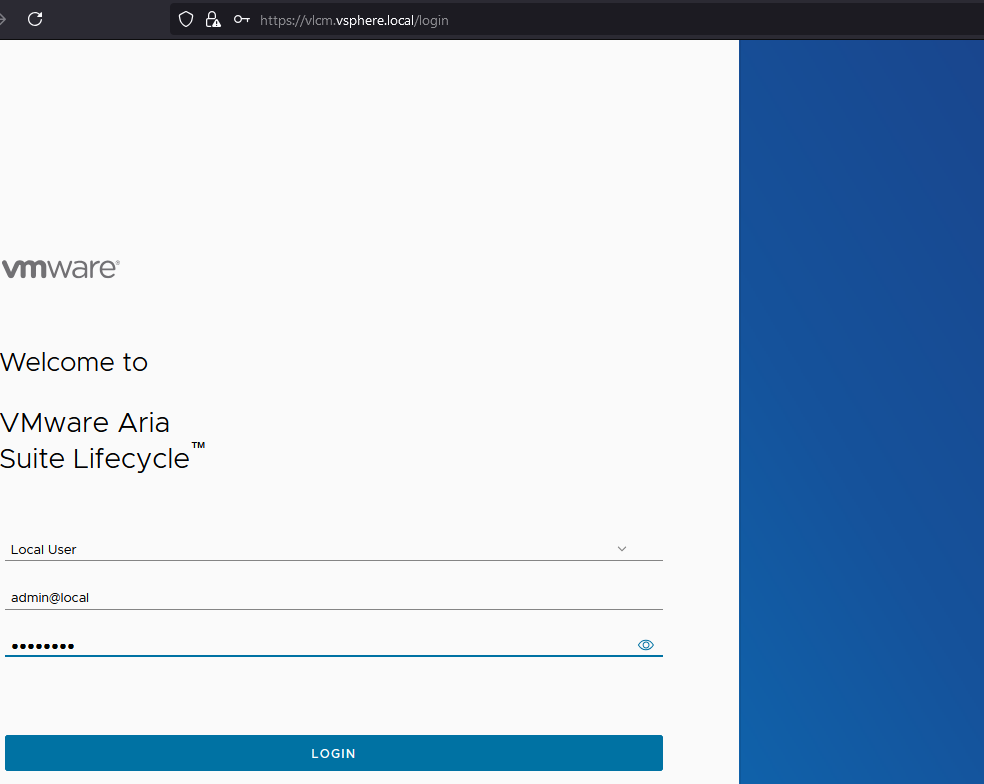Click the 'VMware Aria' title text
Viewport: 984px width, 784px height.
pyautogui.click(x=85, y=423)
